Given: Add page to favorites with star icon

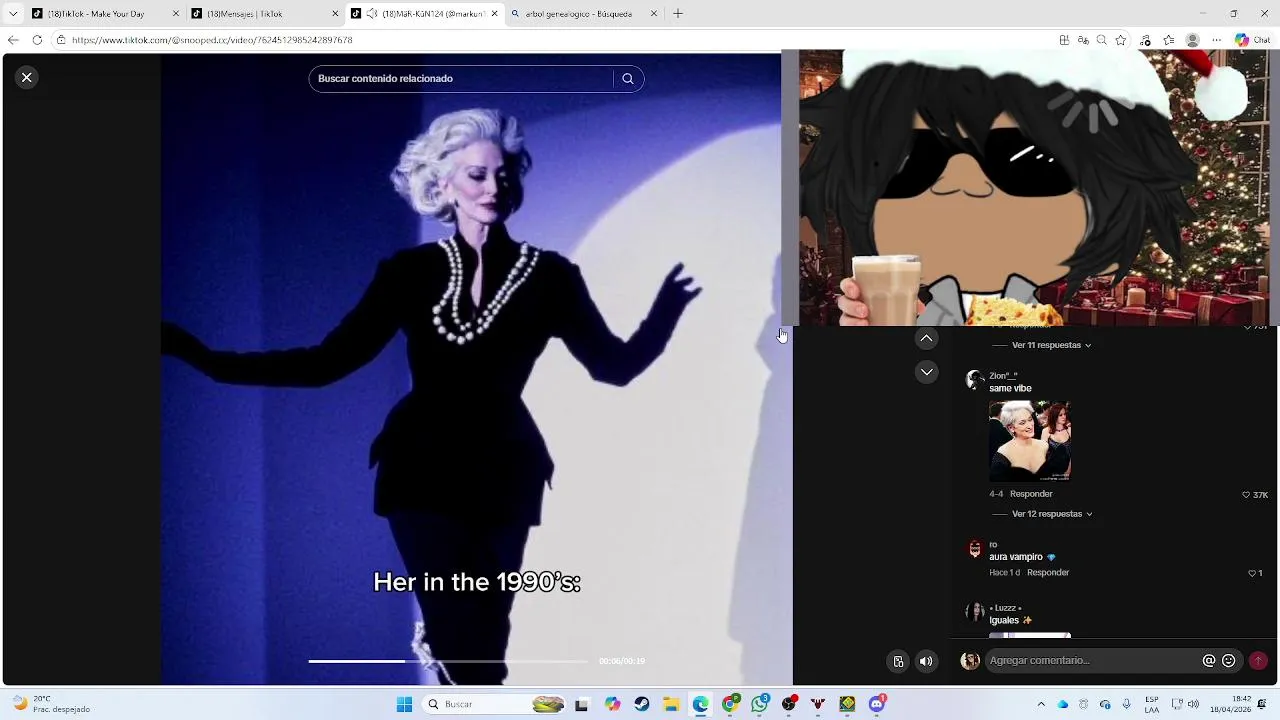Looking at the screenshot, I should click(x=1121, y=40).
